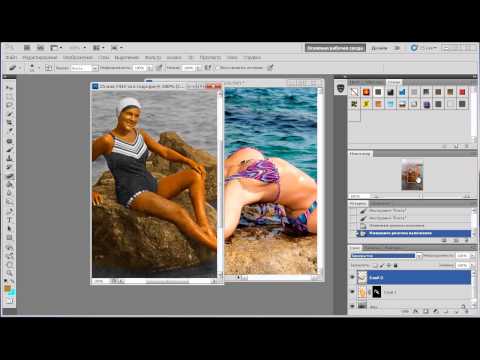480x360 pixels.
Task: Click the Navigator preview thumbnail
Action: click(x=412, y=175)
